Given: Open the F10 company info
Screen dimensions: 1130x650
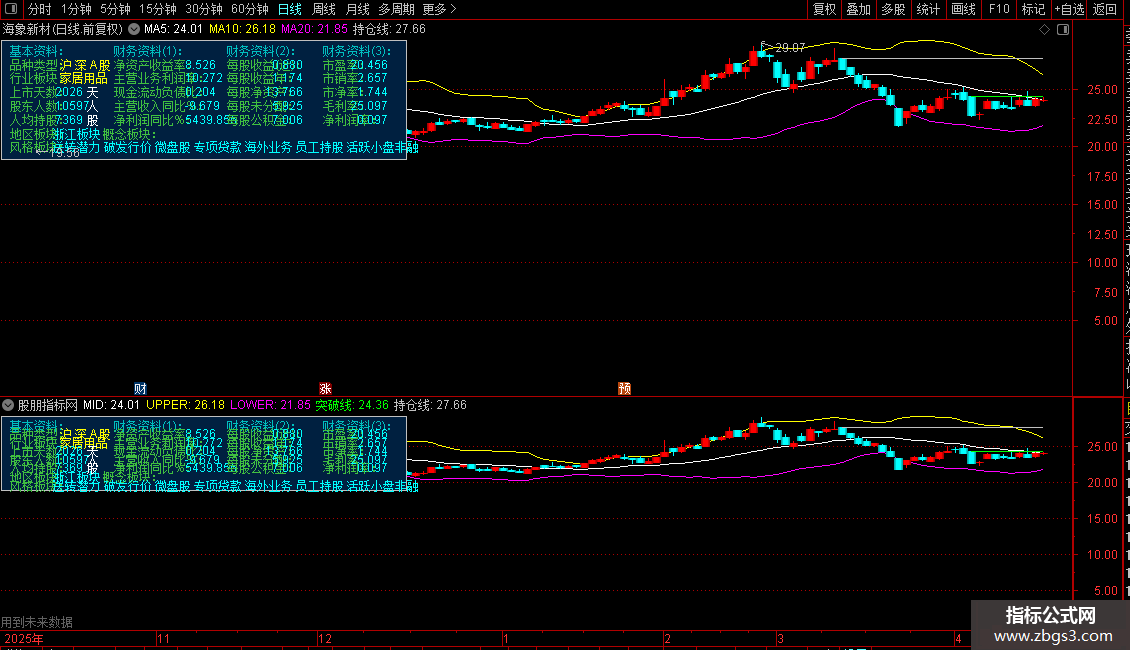Looking at the screenshot, I should tap(999, 9).
